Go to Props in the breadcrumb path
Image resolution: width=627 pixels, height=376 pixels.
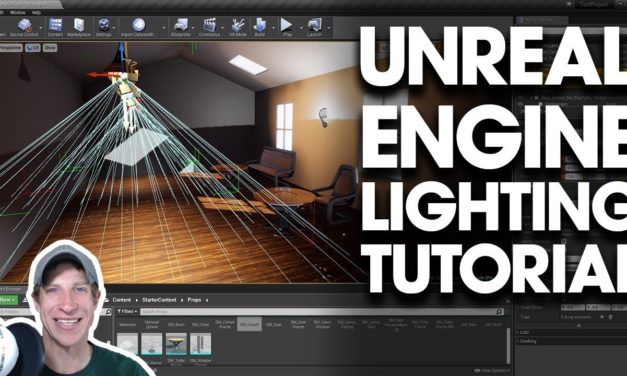(194, 300)
